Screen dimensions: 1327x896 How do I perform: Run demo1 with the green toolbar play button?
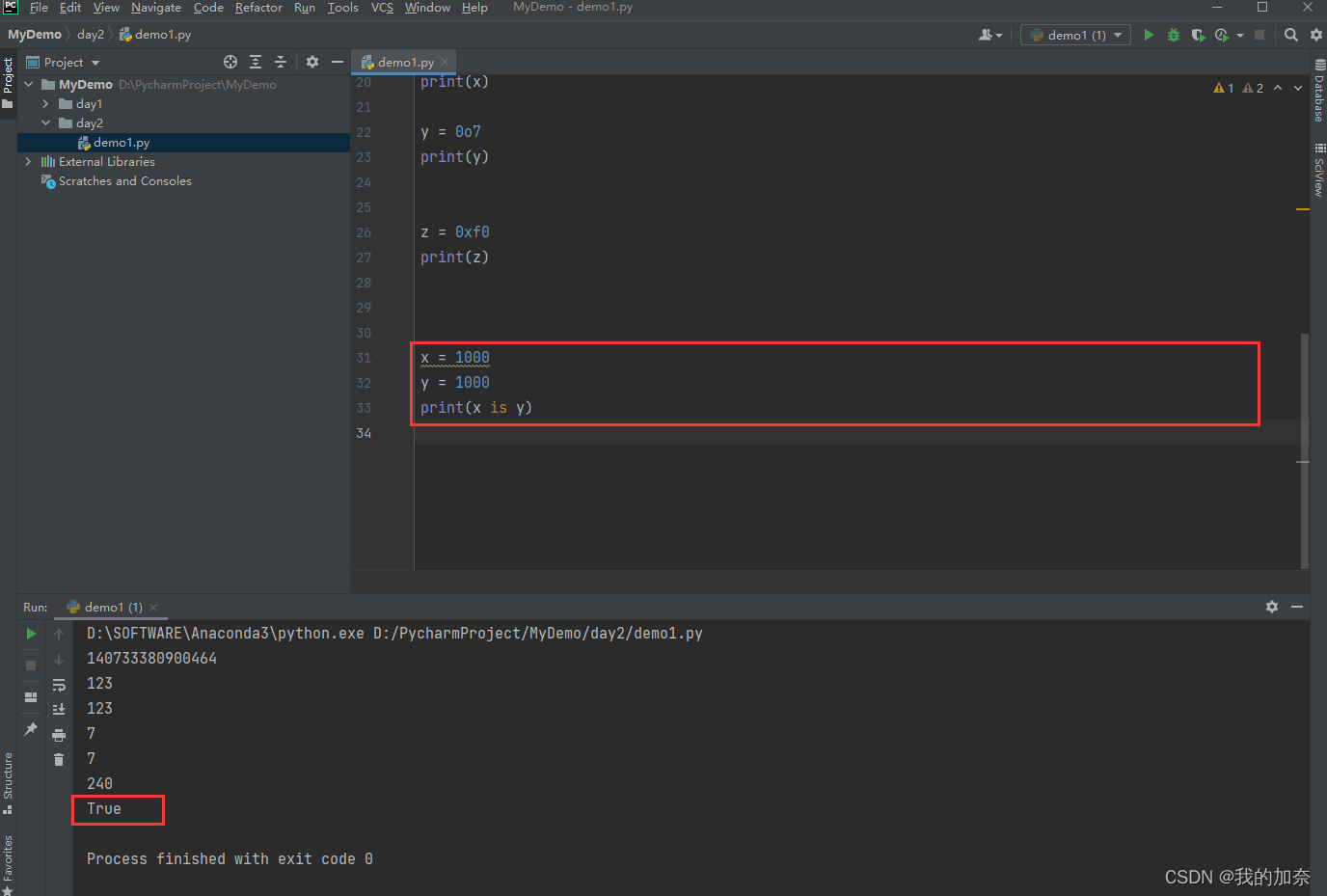1149,35
